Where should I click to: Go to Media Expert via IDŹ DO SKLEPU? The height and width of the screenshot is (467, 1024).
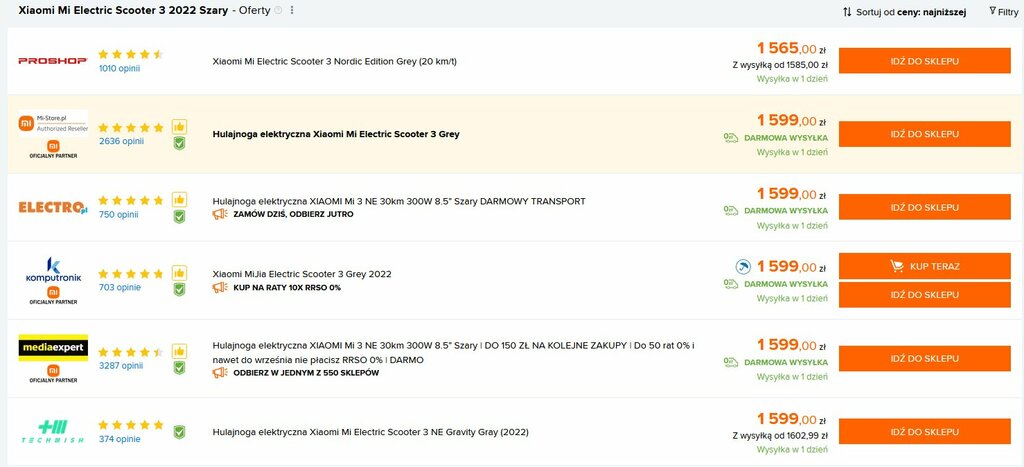click(x=924, y=359)
